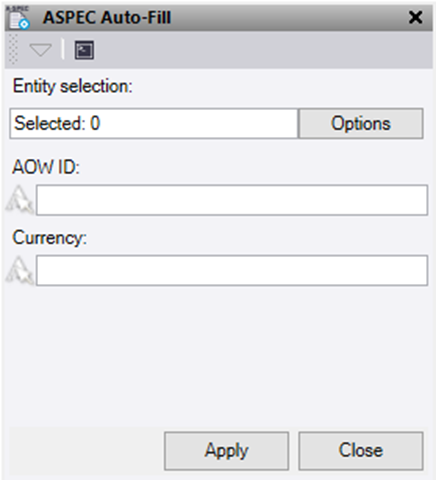Click the Apply button
This screenshot has width=436, height=480.
(226, 451)
